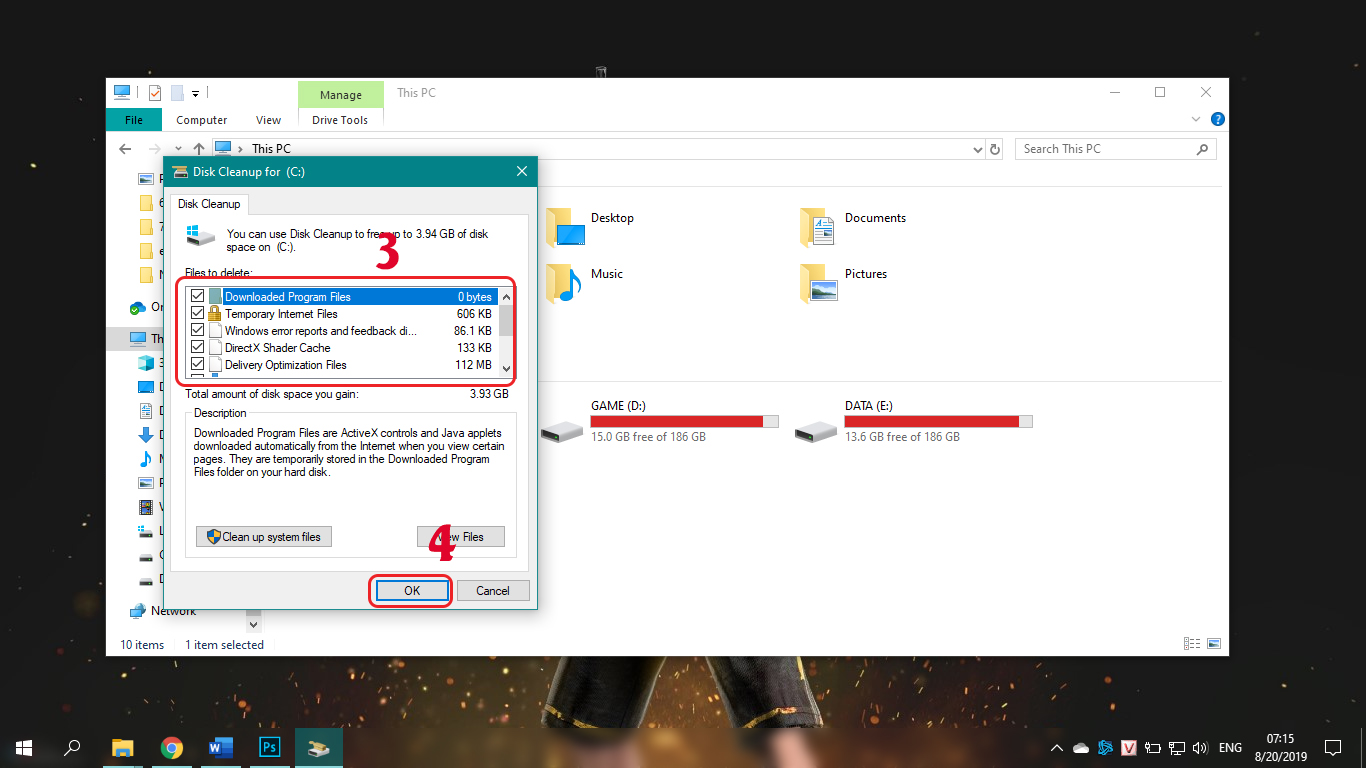Viewport: 1366px width, 768px height.
Task: Show hidden system tray icons
Action: [1057, 747]
